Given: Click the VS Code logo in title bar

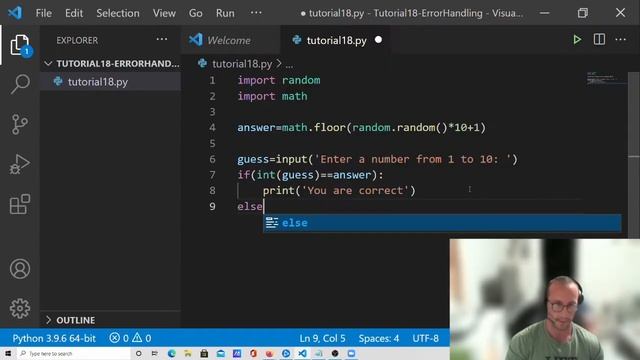Looking at the screenshot, I should [x=15, y=13].
